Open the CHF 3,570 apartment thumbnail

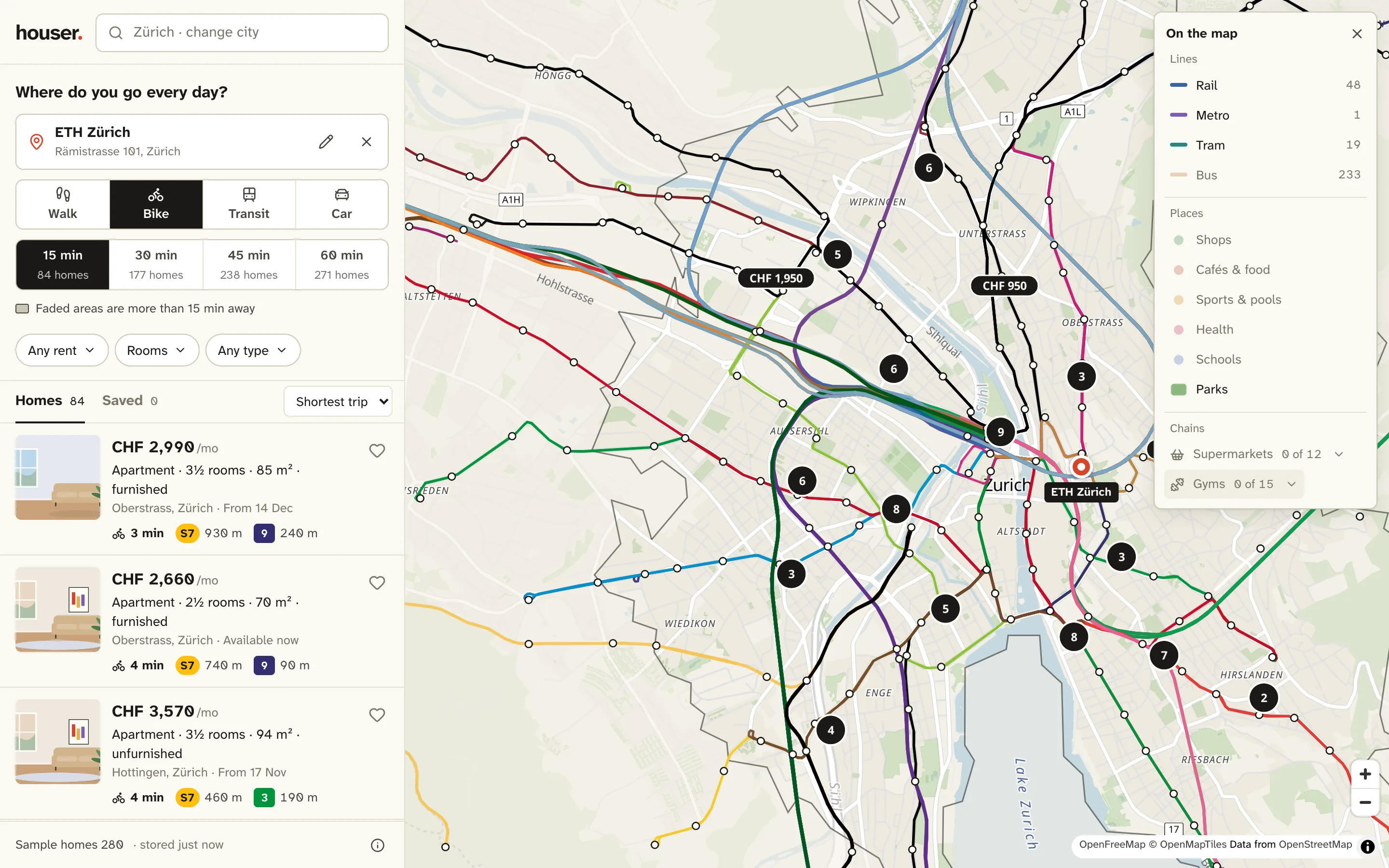pos(58,742)
